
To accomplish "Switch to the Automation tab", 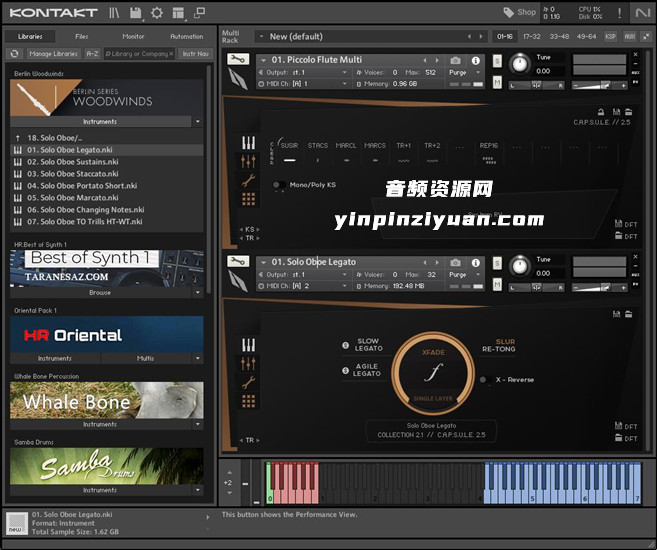I will (x=186, y=36).
